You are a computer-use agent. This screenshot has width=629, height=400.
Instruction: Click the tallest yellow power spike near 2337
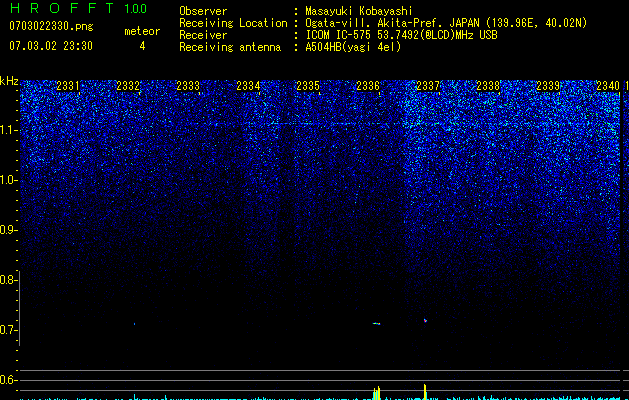[425, 392]
